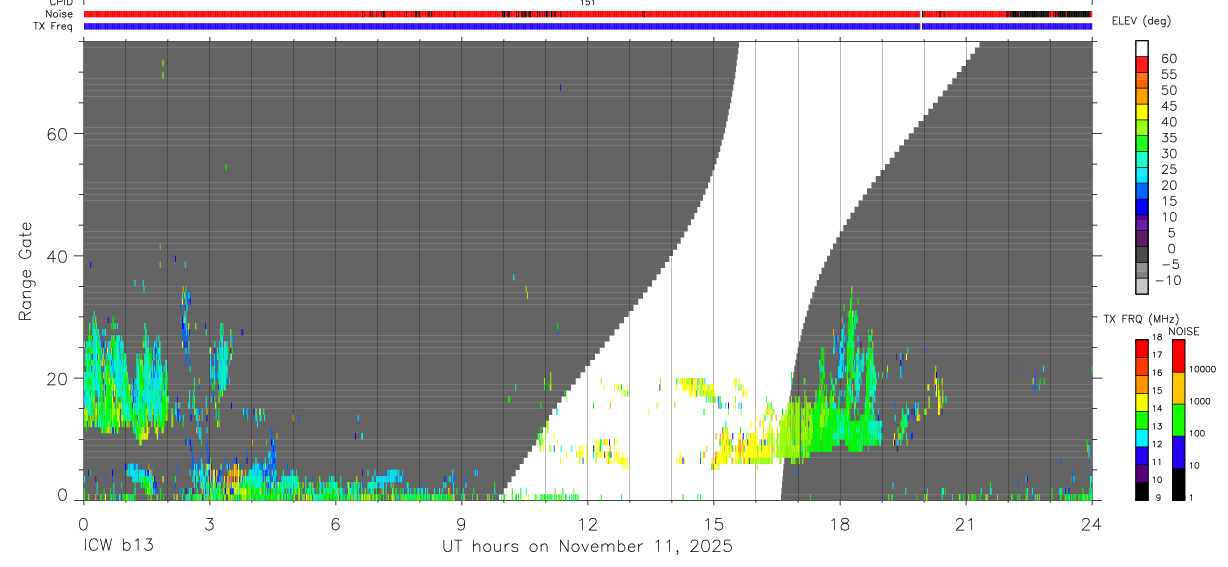
Task: Click the red 55–60 degree elevation swatch
Action: point(1143,64)
